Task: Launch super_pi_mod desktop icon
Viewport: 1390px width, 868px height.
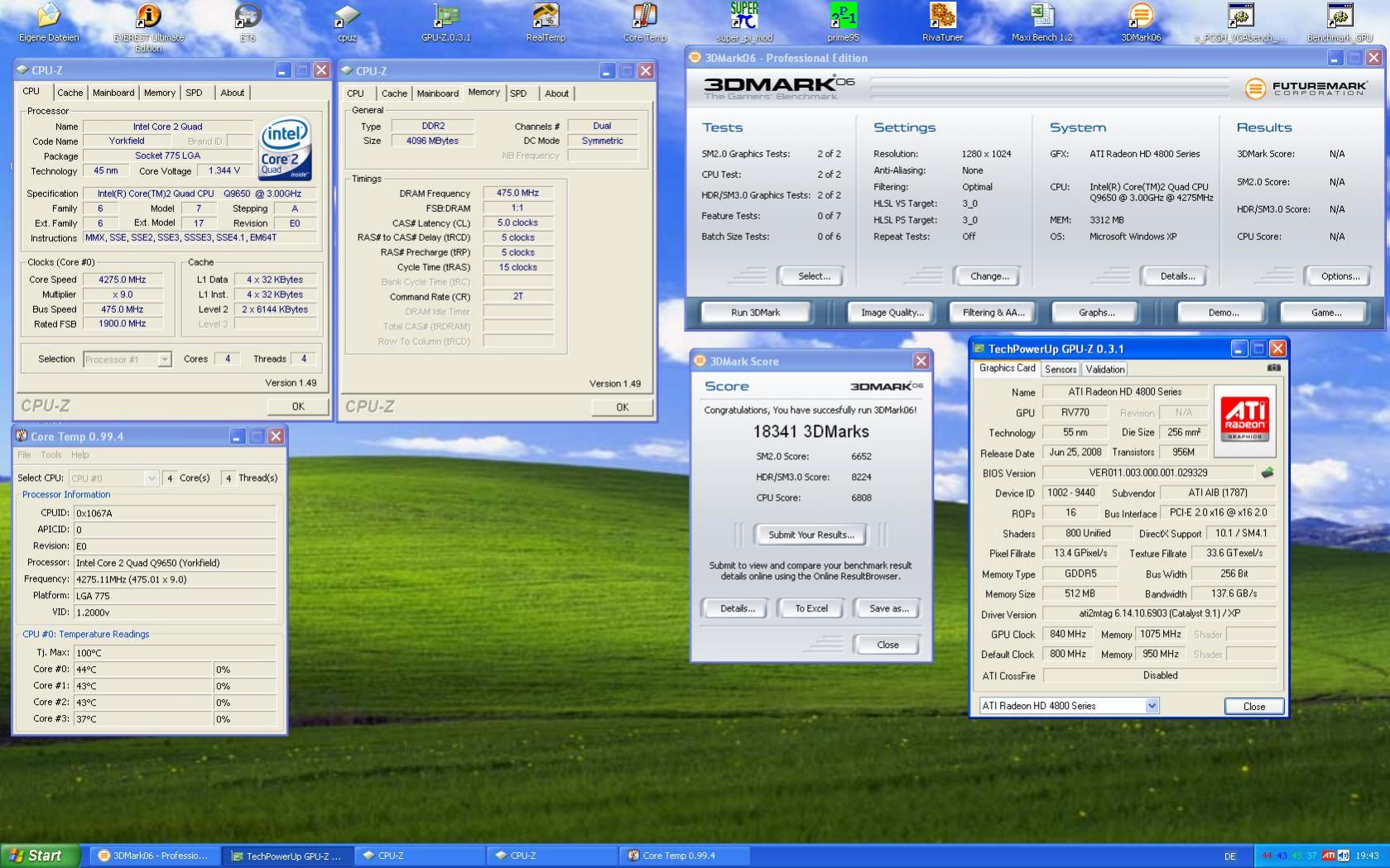Action: 744,22
